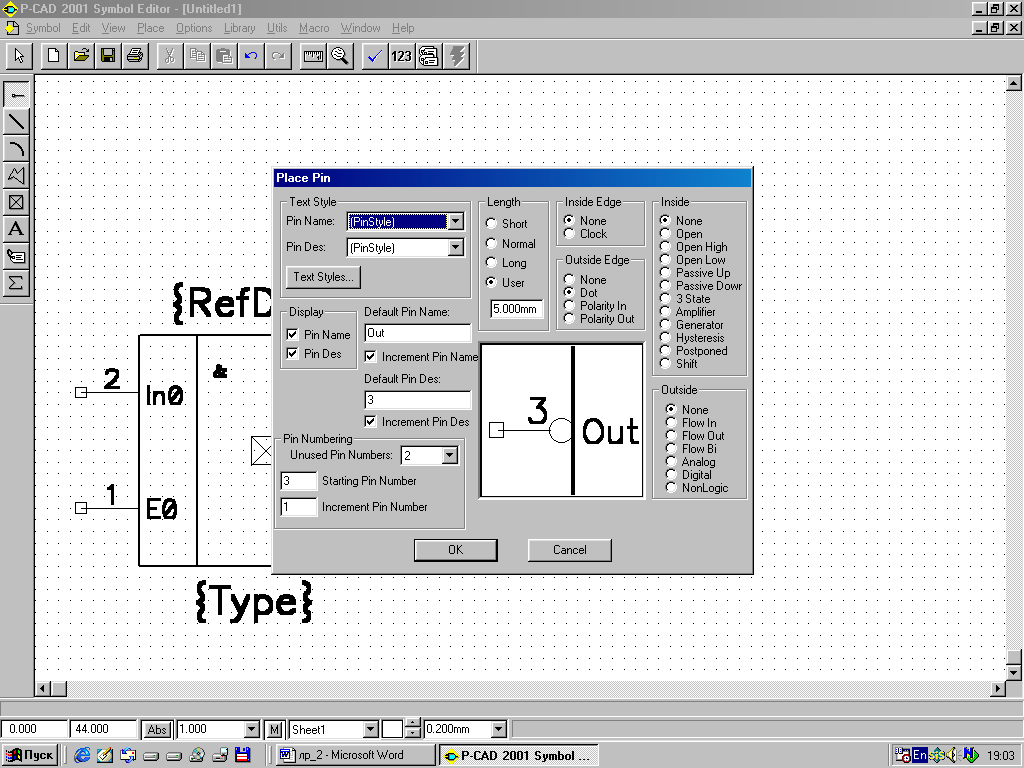Image resolution: width=1024 pixels, height=768 pixels.
Task: Copy using the toolbar copy icon
Action: (197, 56)
